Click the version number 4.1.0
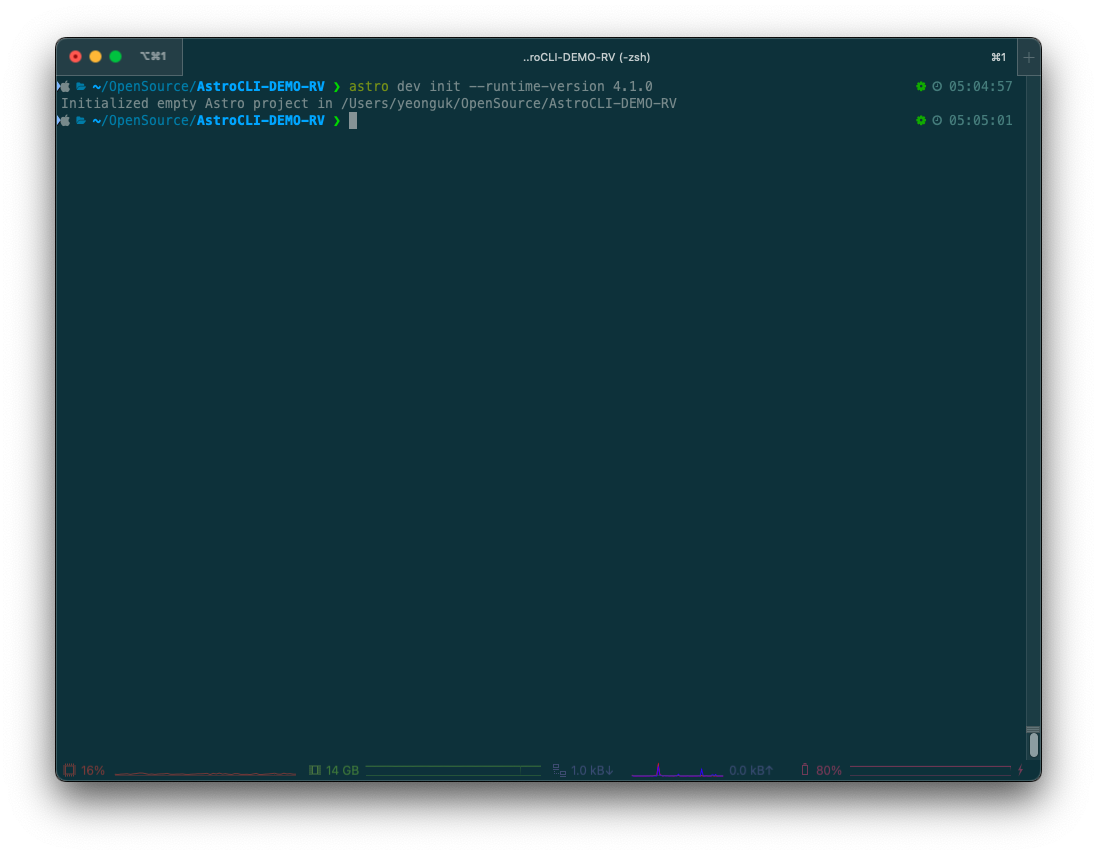Screen dimensions: 1097x855 (x=632, y=87)
